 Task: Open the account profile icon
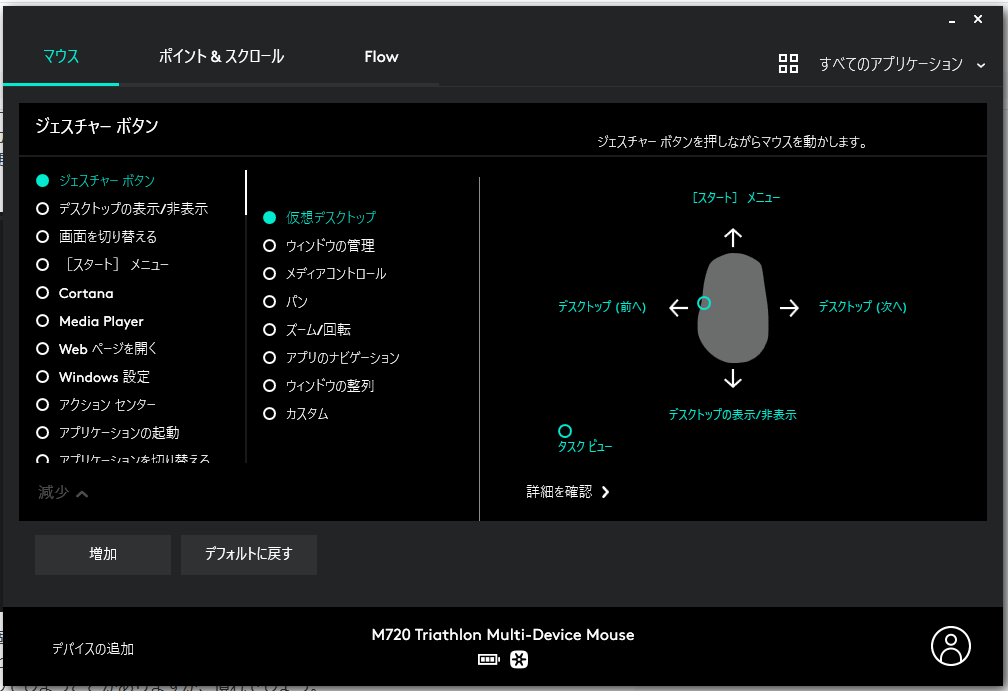coord(950,648)
